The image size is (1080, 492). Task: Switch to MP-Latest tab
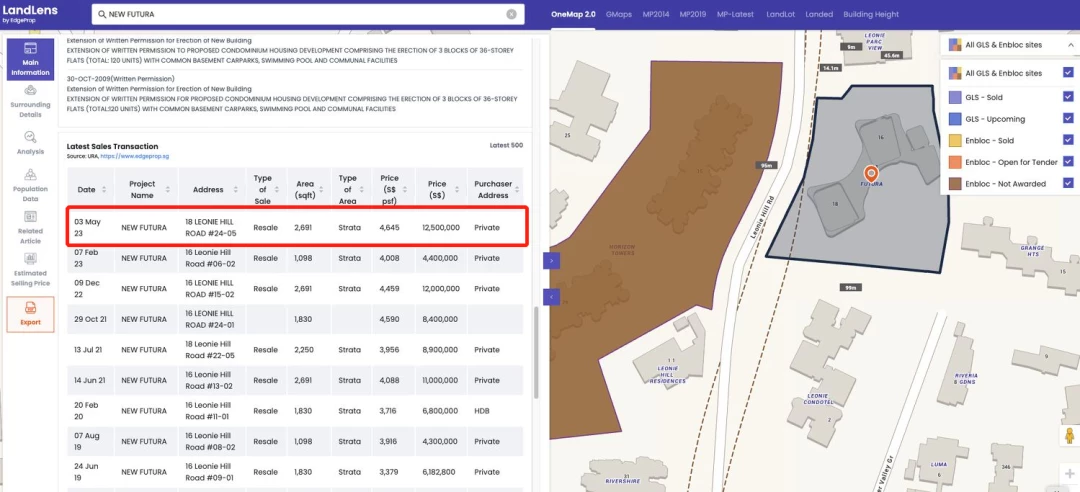[735, 14]
